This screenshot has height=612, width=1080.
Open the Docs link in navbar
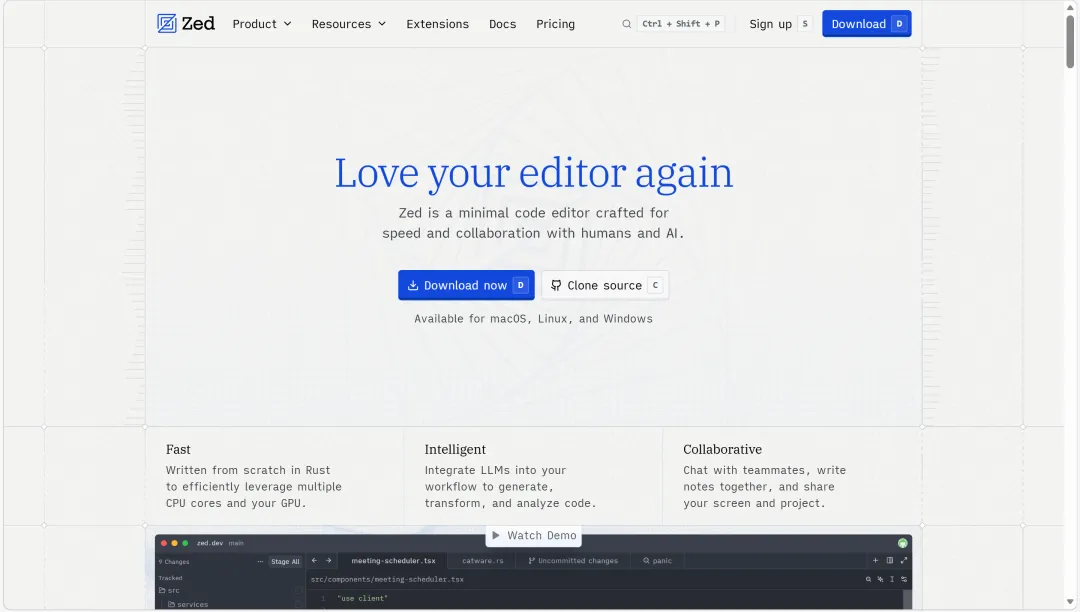pyautogui.click(x=502, y=23)
